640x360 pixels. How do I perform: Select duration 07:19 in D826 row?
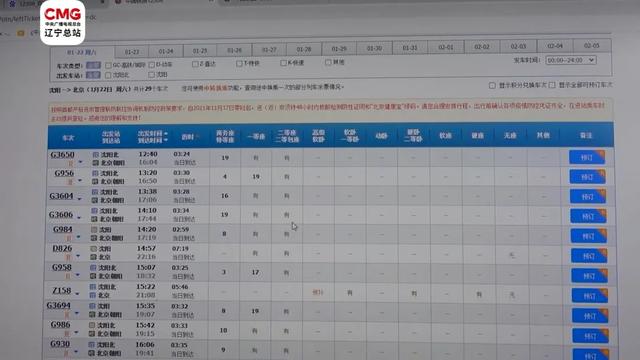pyautogui.click(x=180, y=249)
